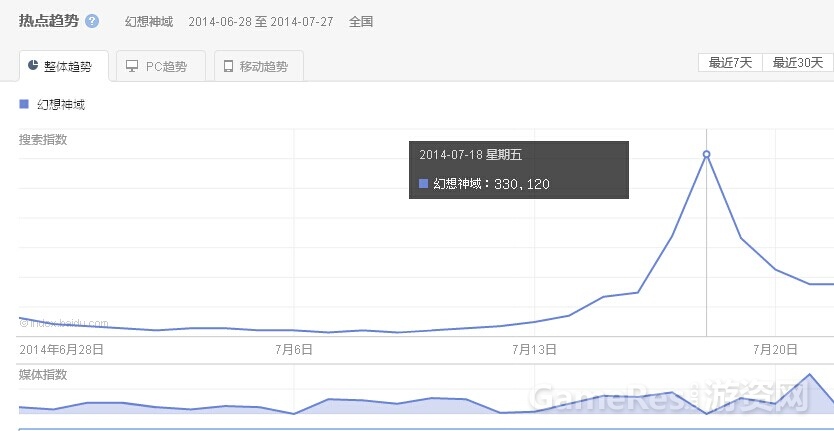Click the 7月20日 axis label
834x431 pixels.
(x=775, y=350)
